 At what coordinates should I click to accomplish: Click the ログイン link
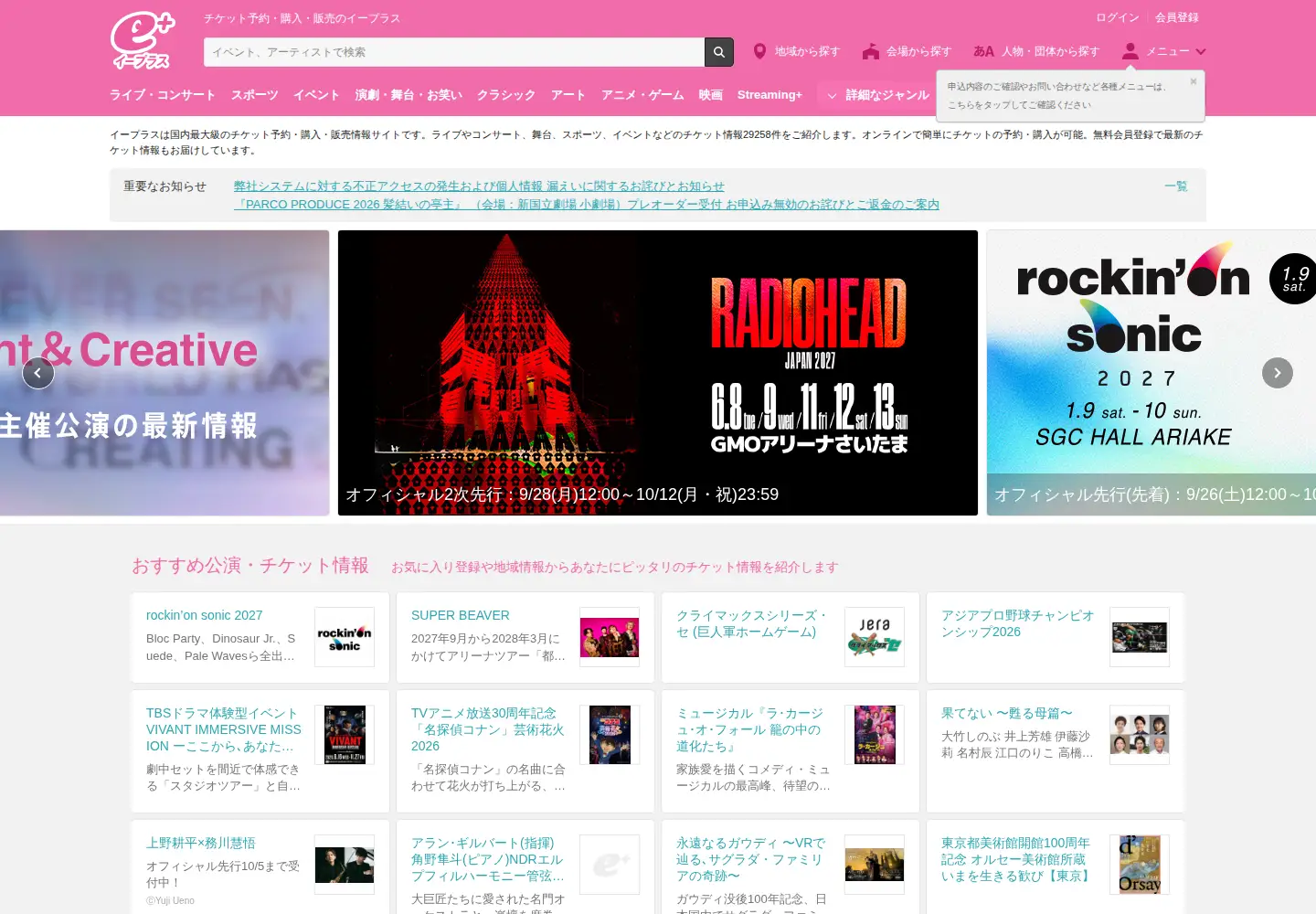(x=1118, y=17)
